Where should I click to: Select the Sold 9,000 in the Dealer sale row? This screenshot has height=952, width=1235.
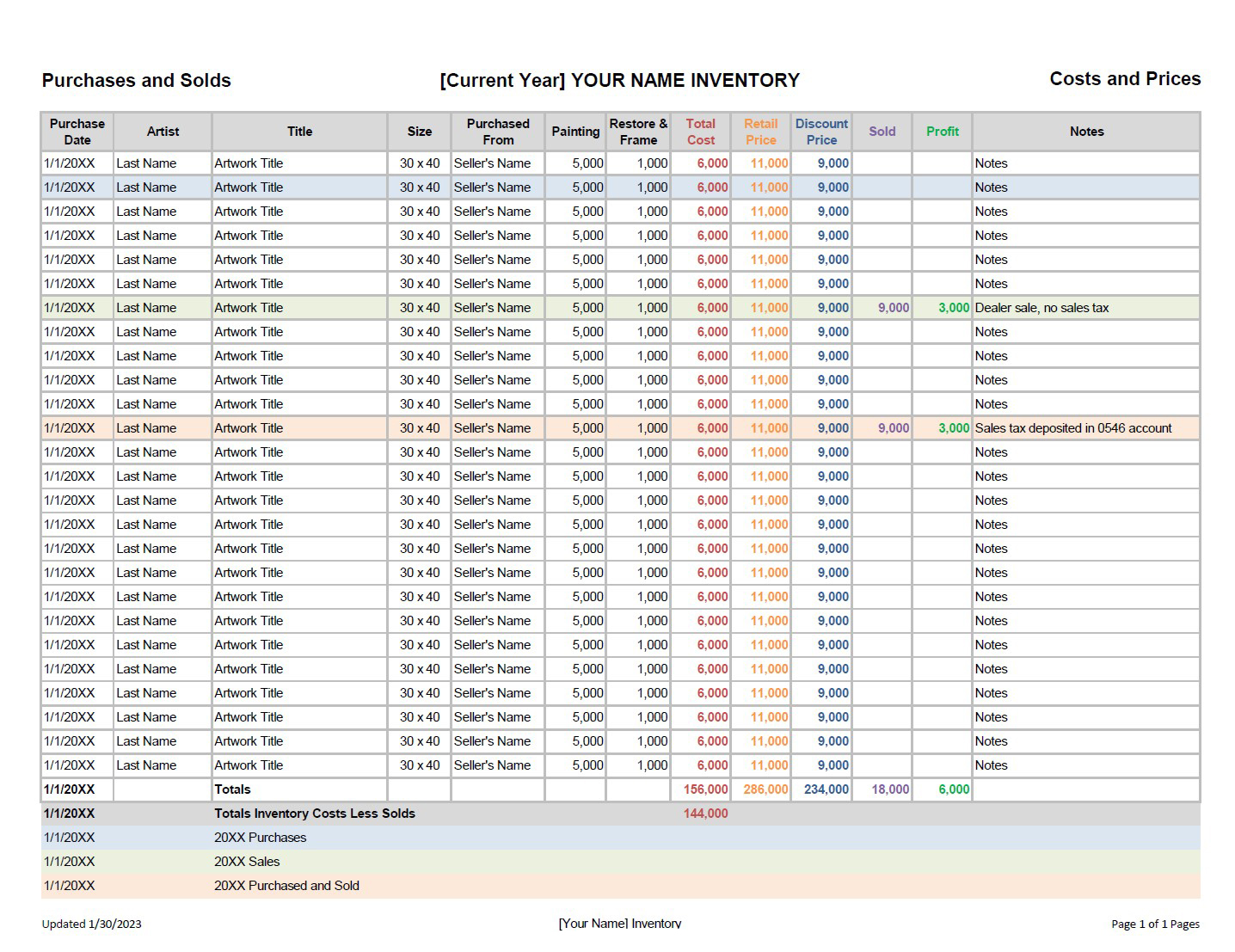click(894, 308)
